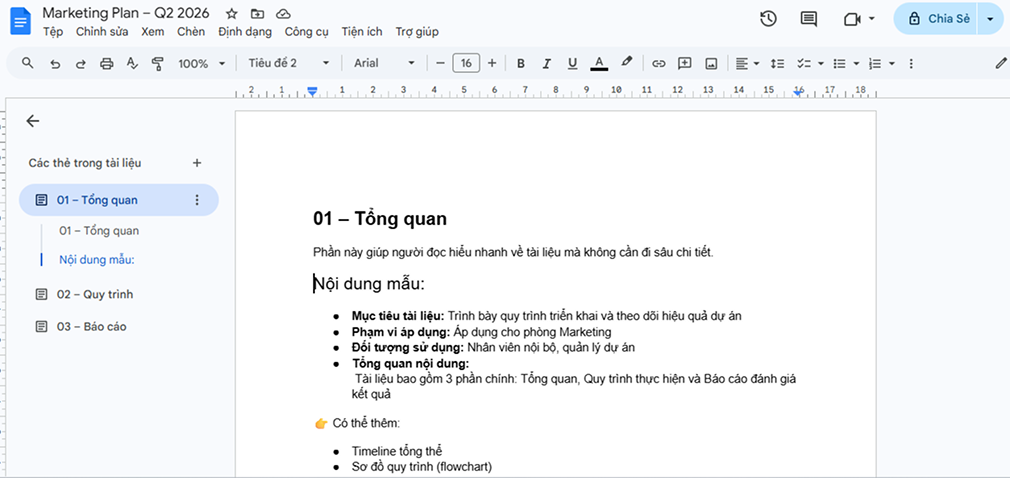This screenshot has width=1010, height=478.
Task: Open the comments panel icon
Action: tap(808, 19)
